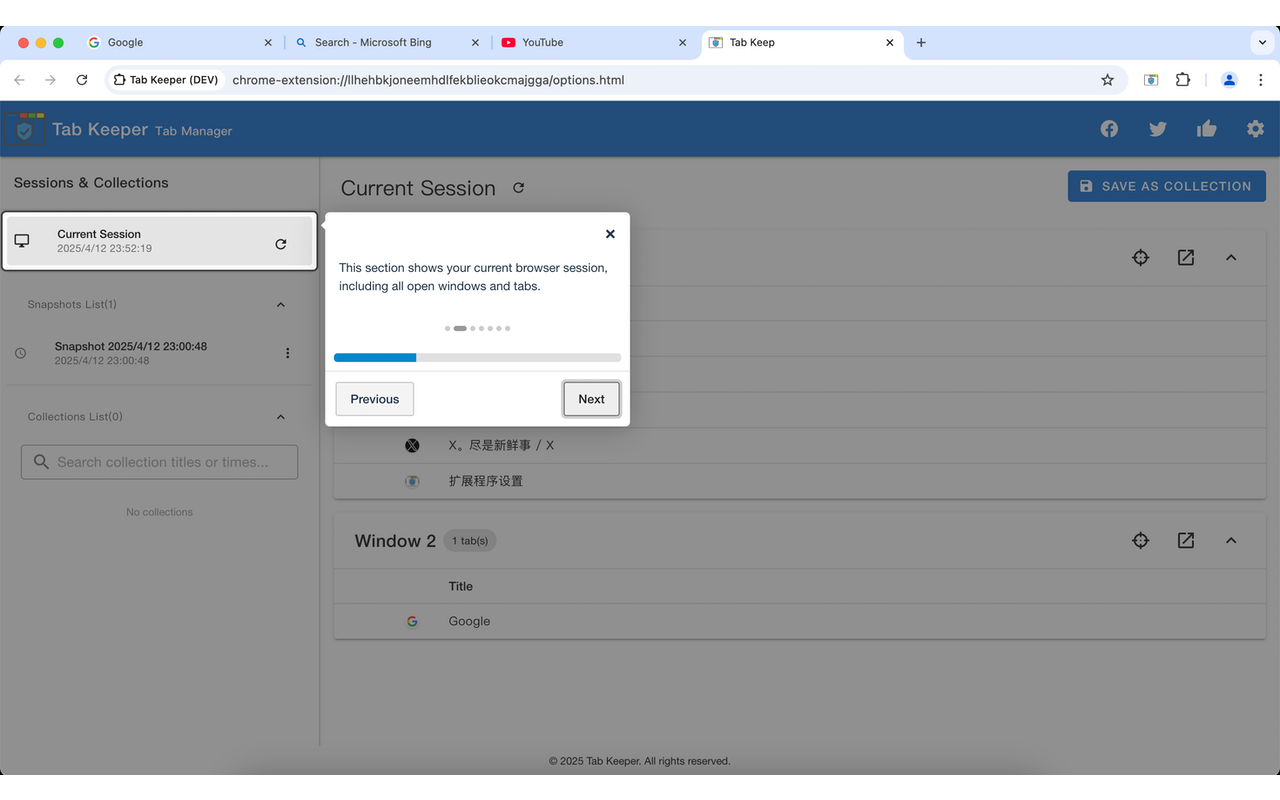Open settings gear in Tab Keeper header
This screenshot has height=800, width=1280.
pos(1255,129)
